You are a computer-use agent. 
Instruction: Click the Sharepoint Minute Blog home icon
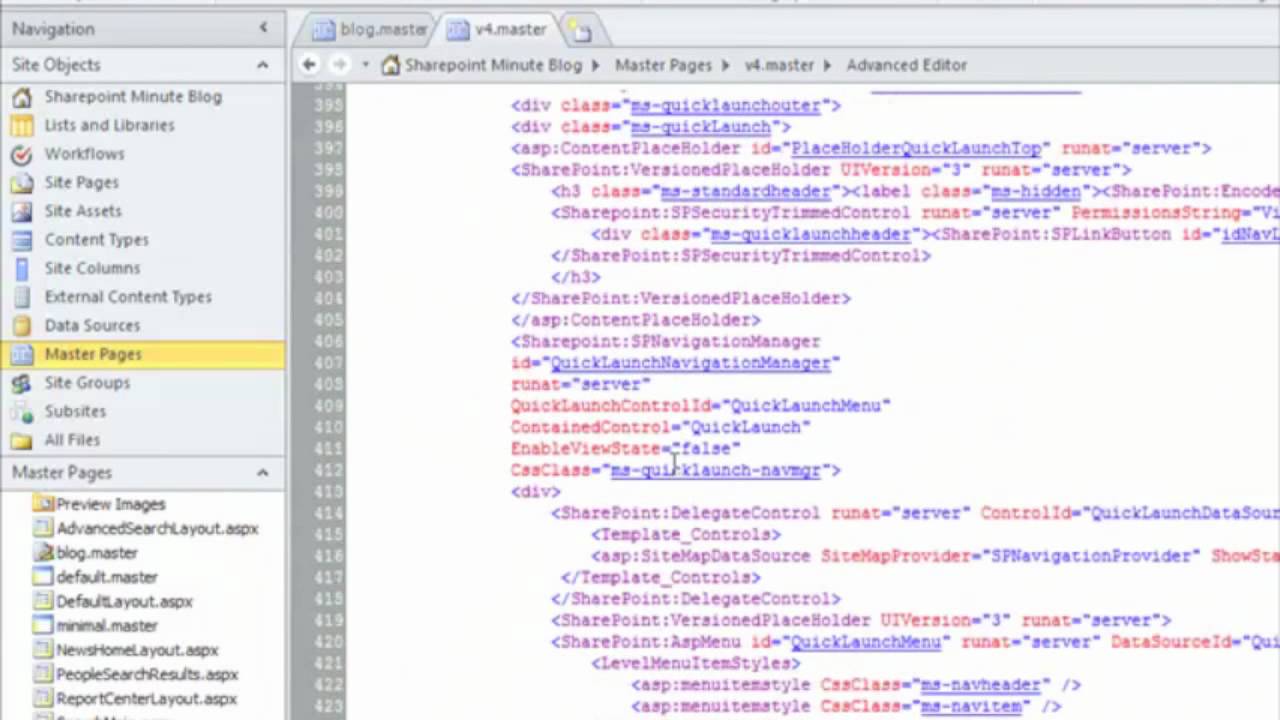tap(21, 97)
